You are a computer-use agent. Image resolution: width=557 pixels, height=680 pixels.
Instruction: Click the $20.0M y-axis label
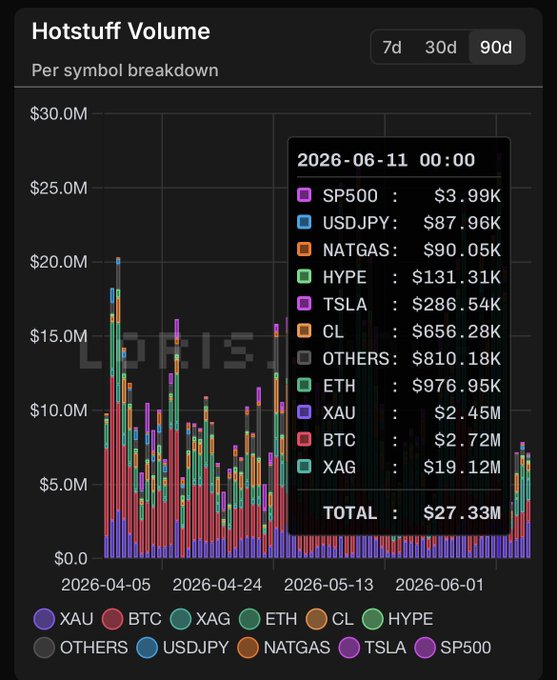click(59, 262)
